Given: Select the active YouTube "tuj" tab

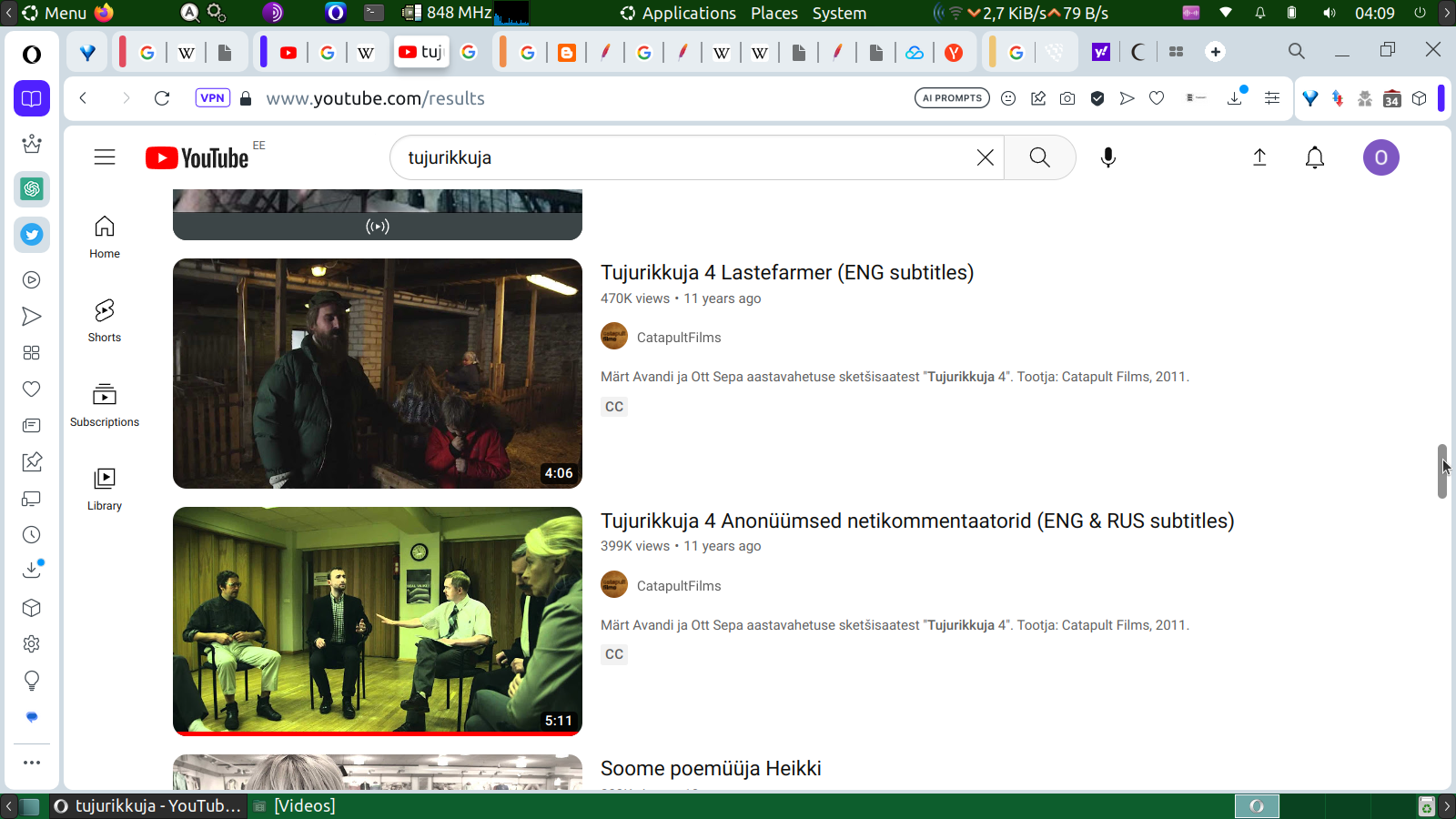Looking at the screenshot, I should coord(421,52).
